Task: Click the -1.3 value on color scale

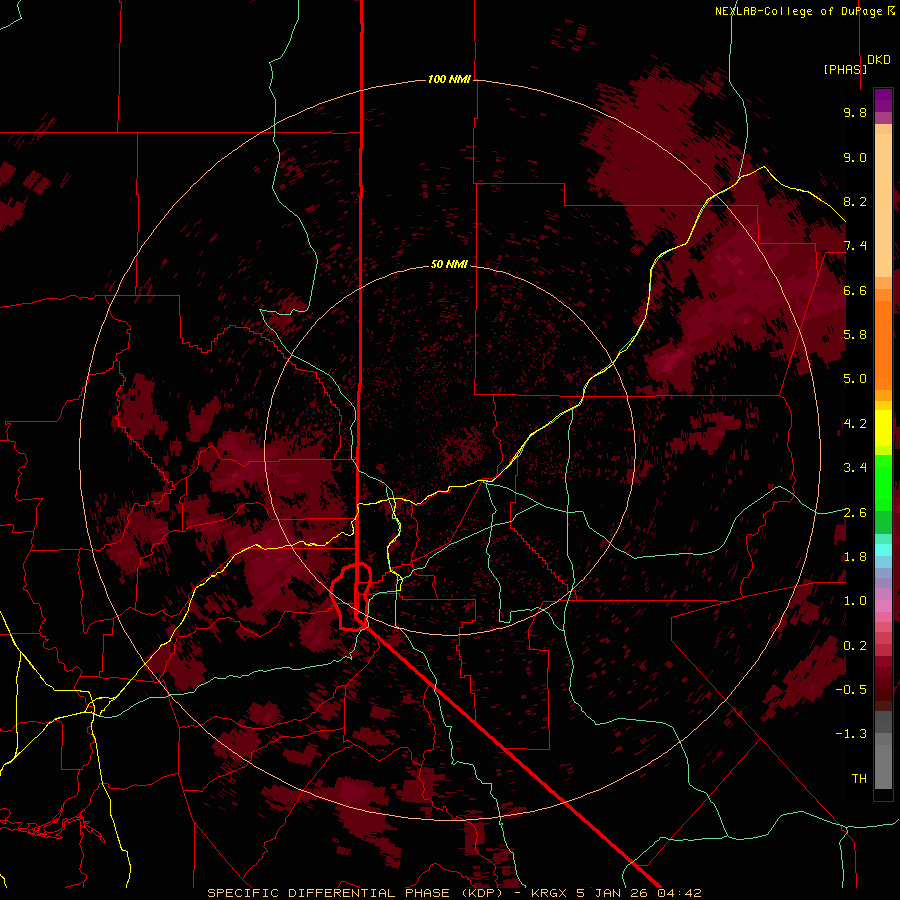Action: [851, 734]
